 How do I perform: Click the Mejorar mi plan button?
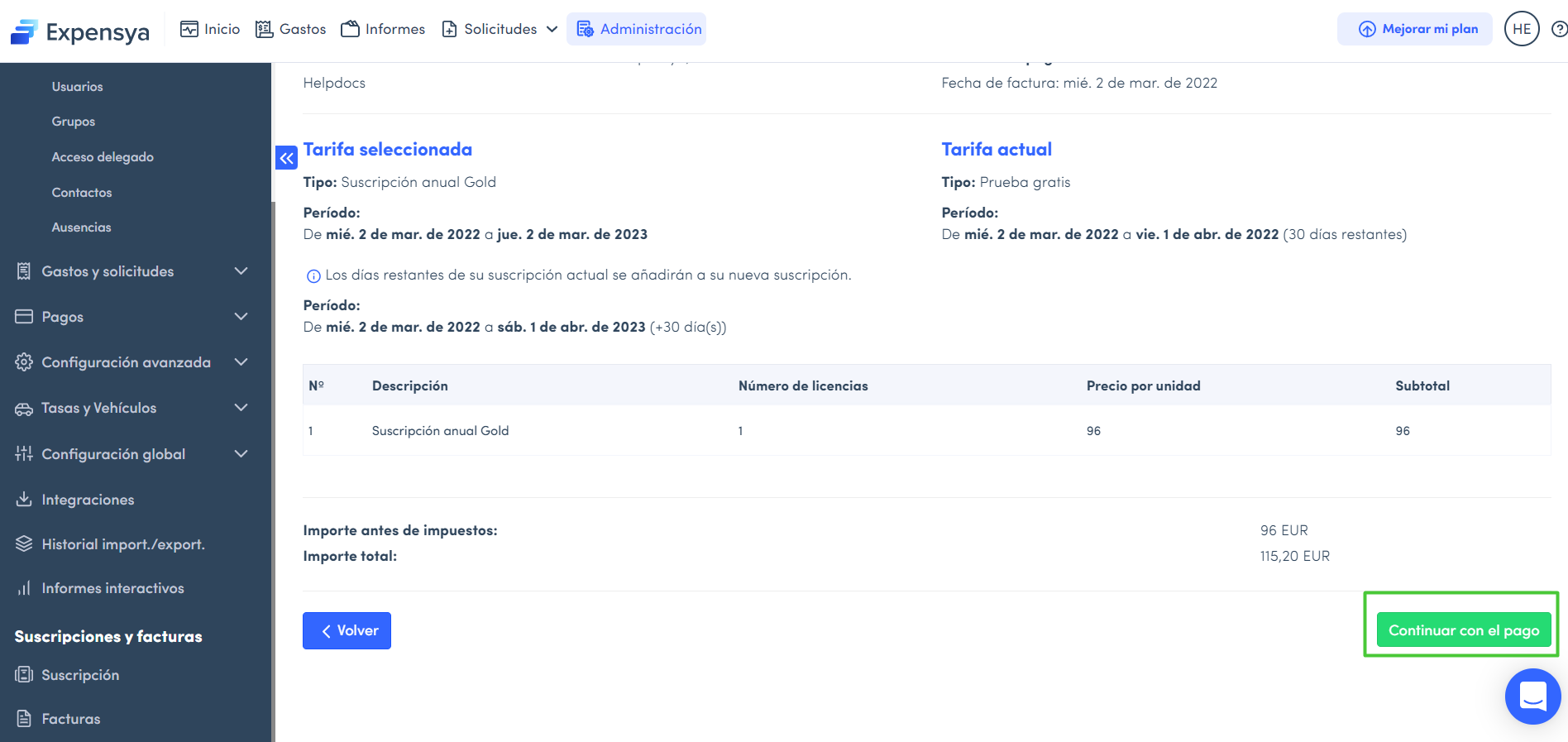[1415, 29]
